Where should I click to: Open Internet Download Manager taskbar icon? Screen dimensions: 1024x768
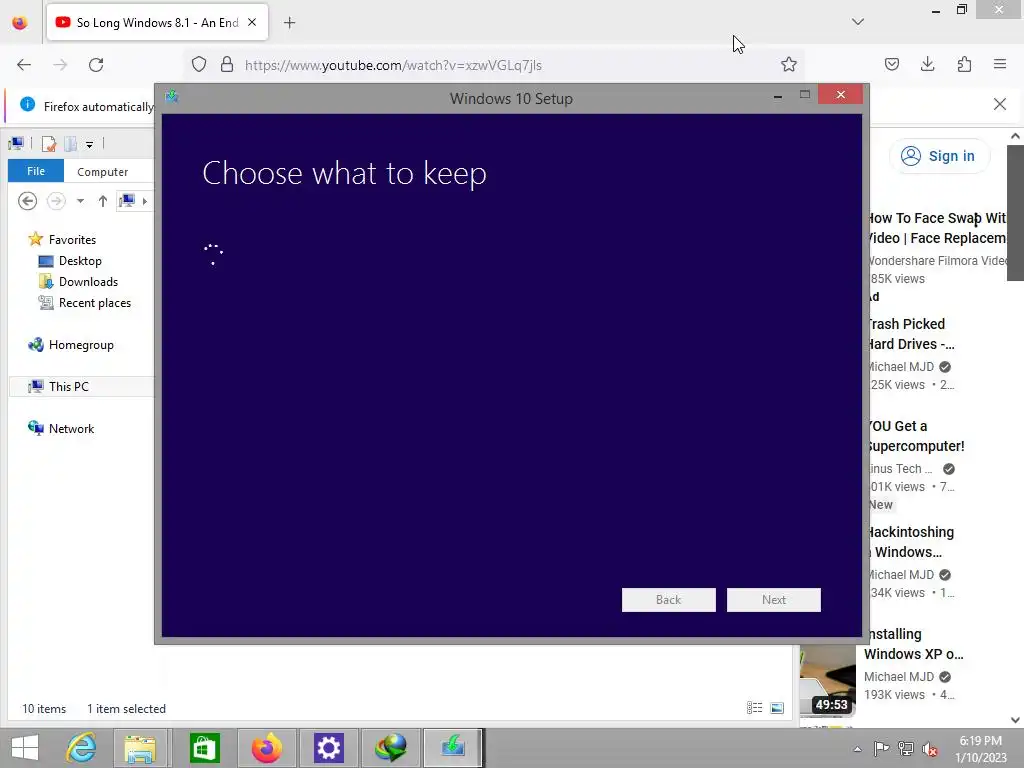pyautogui.click(x=391, y=748)
